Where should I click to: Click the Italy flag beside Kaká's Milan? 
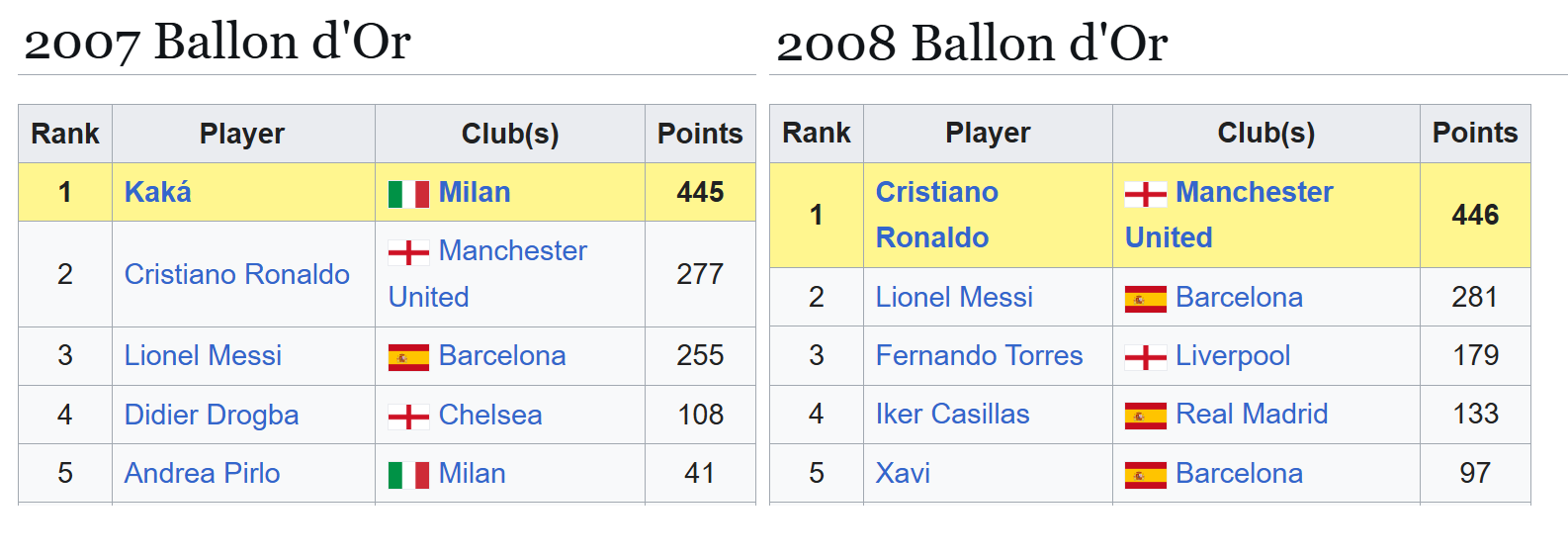(408, 193)
